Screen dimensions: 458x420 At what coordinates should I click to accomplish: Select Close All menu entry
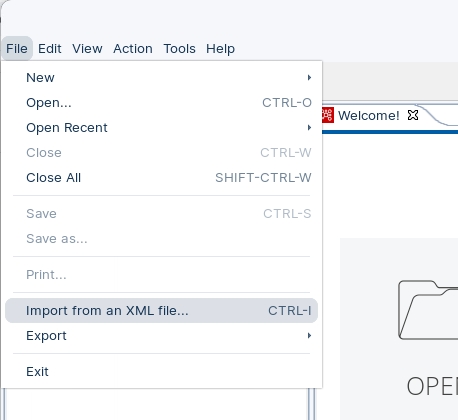click(162, 178)
